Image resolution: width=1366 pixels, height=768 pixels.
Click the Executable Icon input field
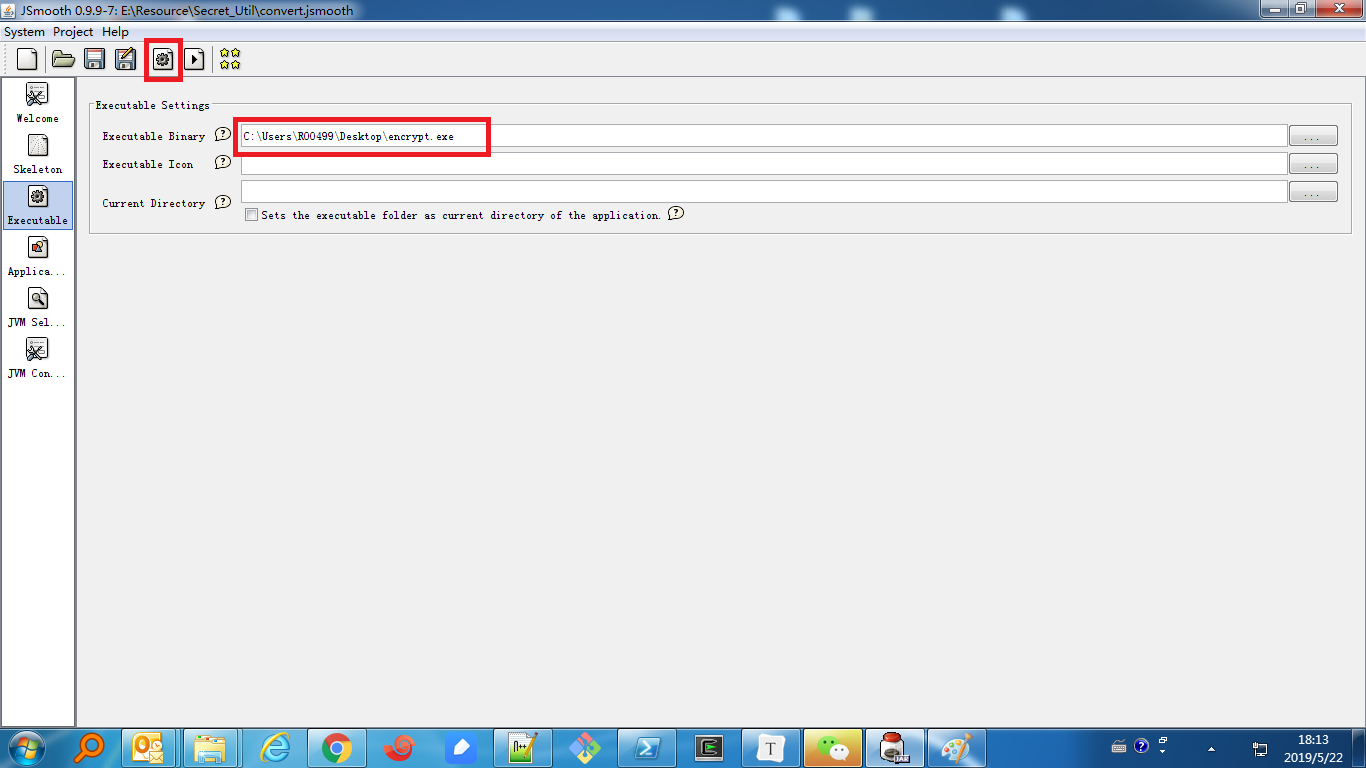pyautogui.click(x=764, y=164)
